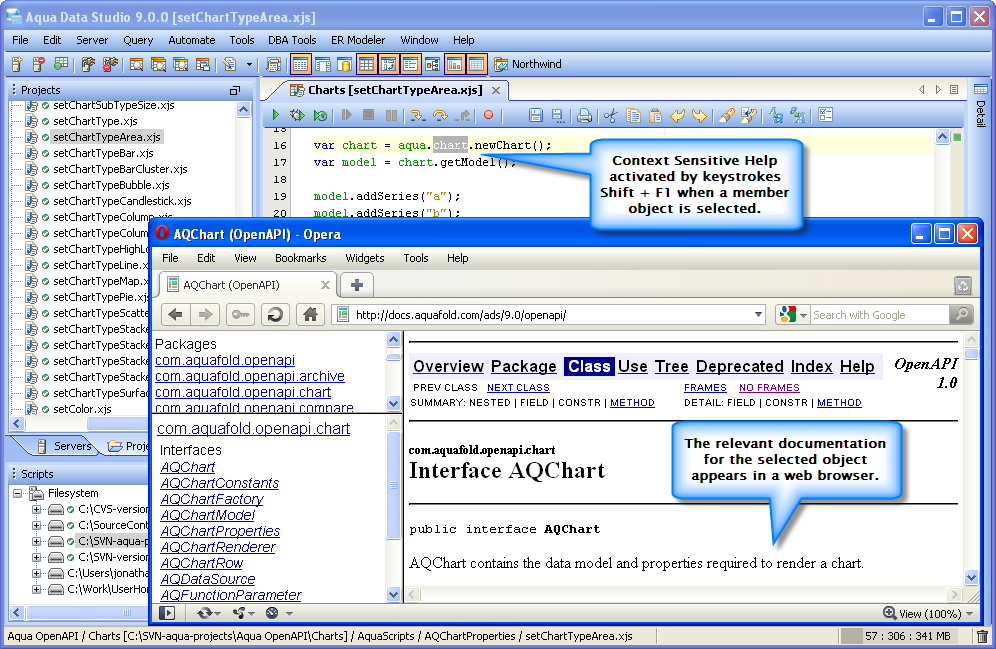Maximize the Projects panel with restore icon
Viewport: 996px width, 649px height.
pos(234,90)
